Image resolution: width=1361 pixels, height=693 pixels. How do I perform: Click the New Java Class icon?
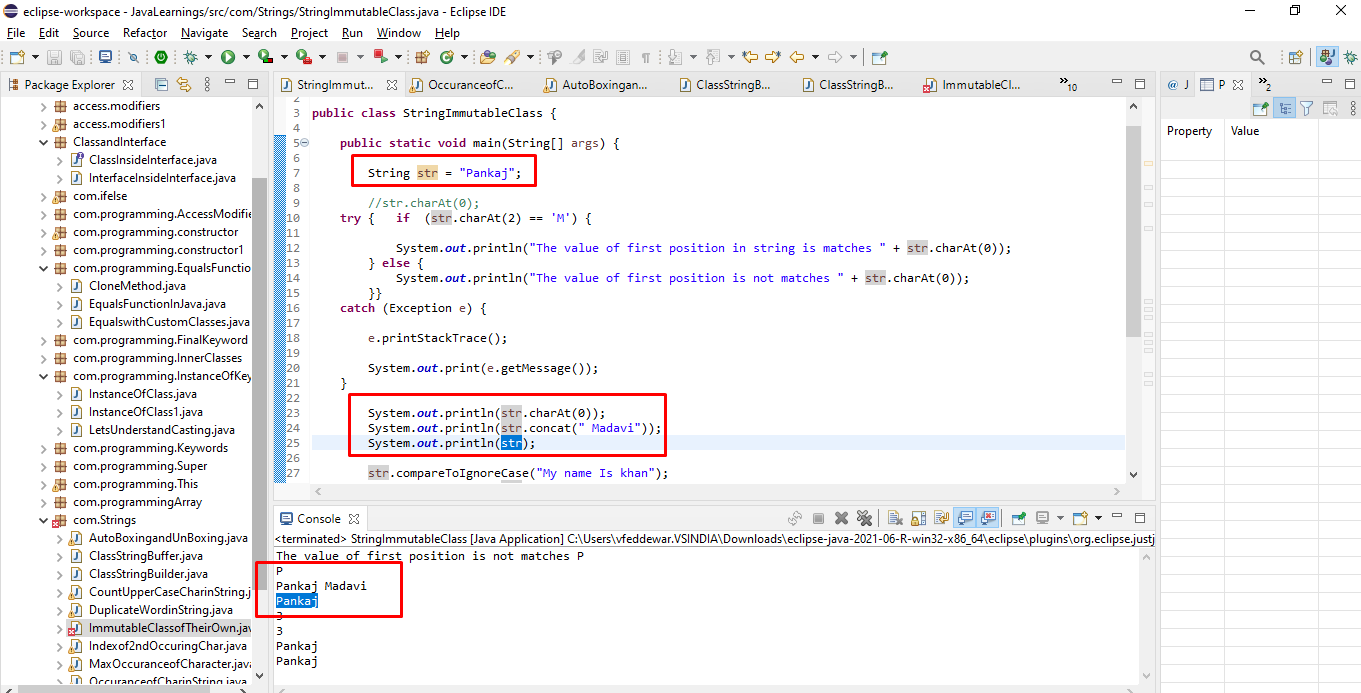coord(447,58)
